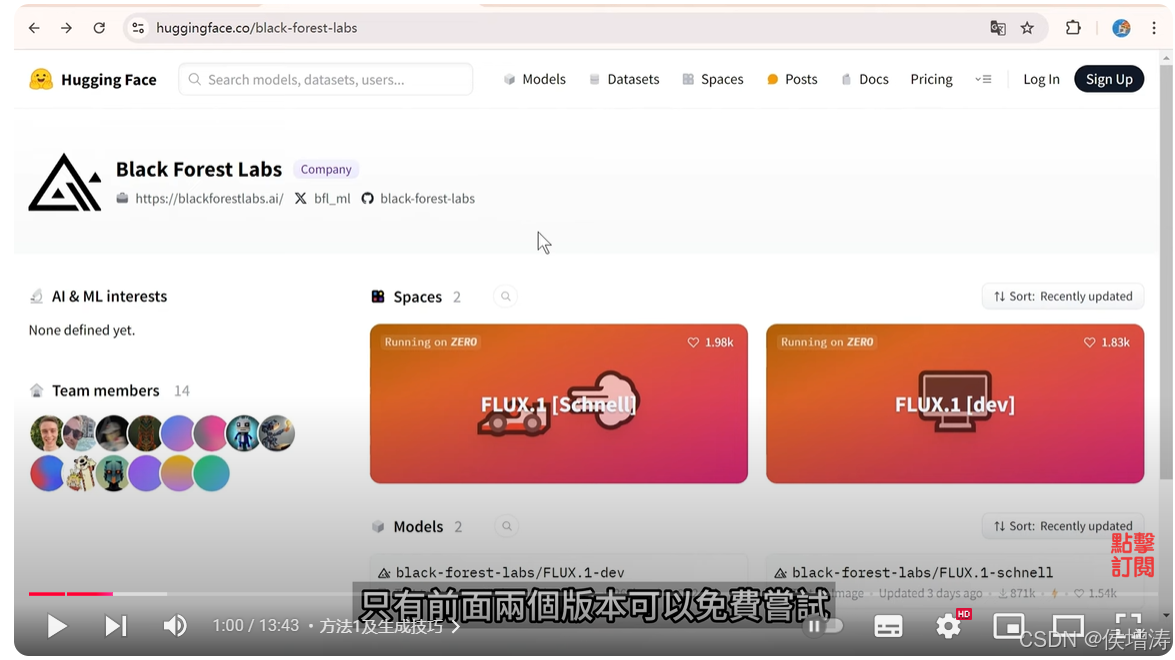Viewport: 1175px width, 660px height.
Task: Open Datasets in top navigation
Action: (624, 79)
